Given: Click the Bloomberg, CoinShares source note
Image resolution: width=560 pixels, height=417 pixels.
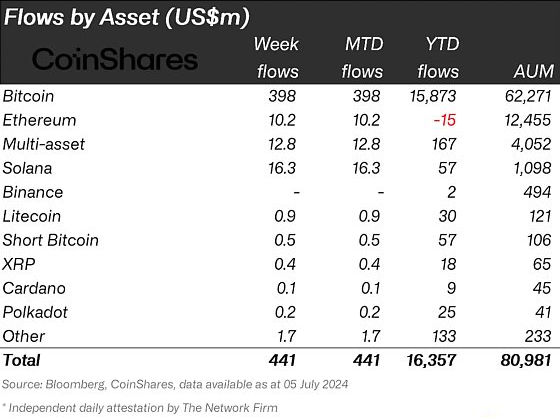Looking at the screenshot, I should pyautogui.click(x=175, y=385).
